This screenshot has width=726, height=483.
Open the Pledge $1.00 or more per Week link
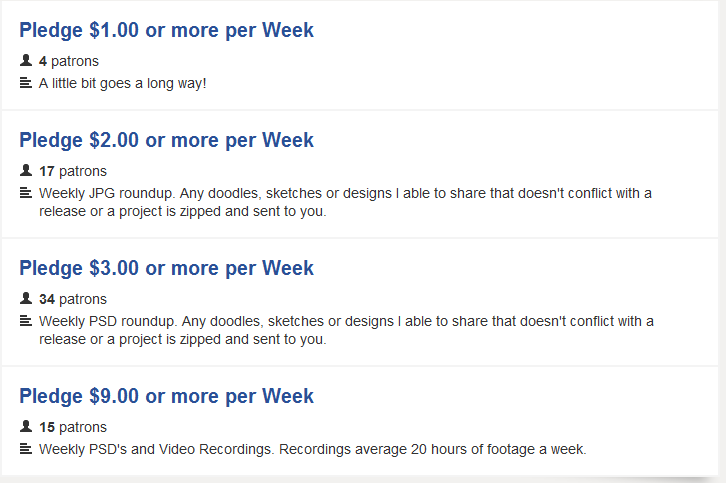(x=166, y=30)
